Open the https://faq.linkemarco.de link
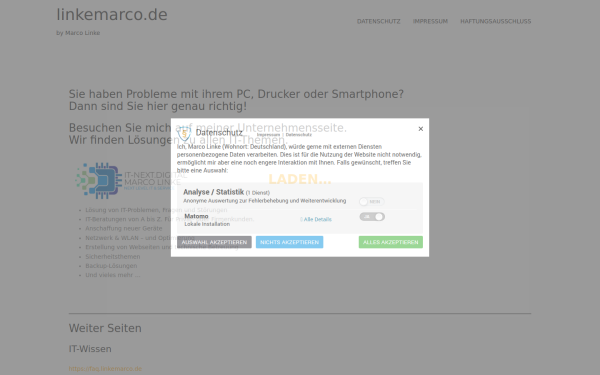The image size is (600, 375). coord(105,369)
